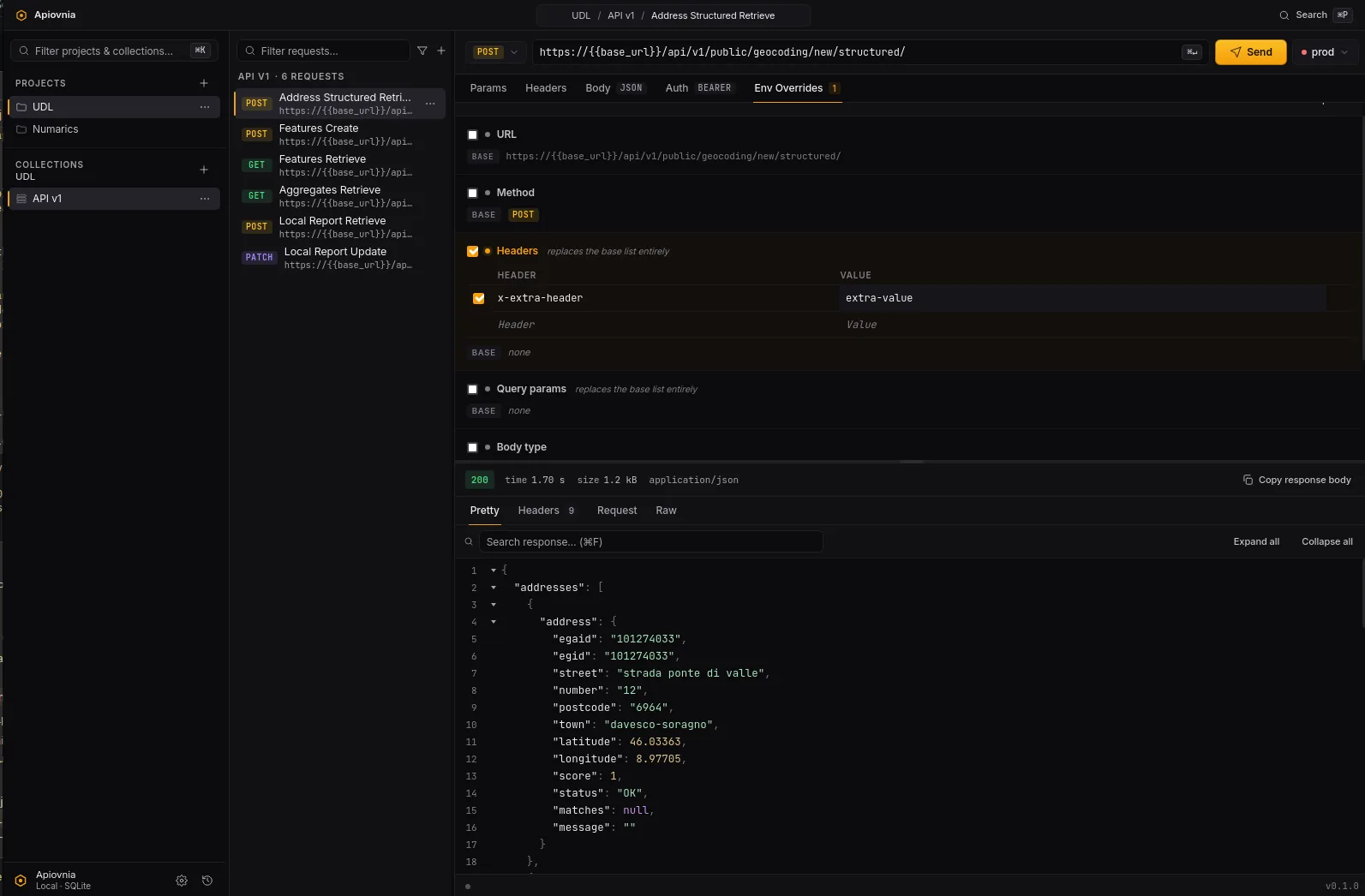Switch to the Params tab
The width and height of the screenshot is (1365, 896).
(x=488, y=88)
